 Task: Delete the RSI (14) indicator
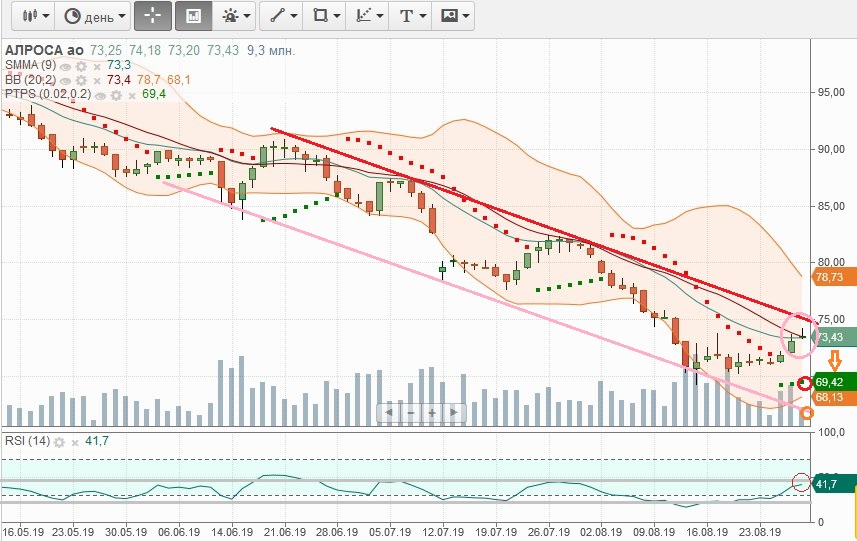point(75,442)
